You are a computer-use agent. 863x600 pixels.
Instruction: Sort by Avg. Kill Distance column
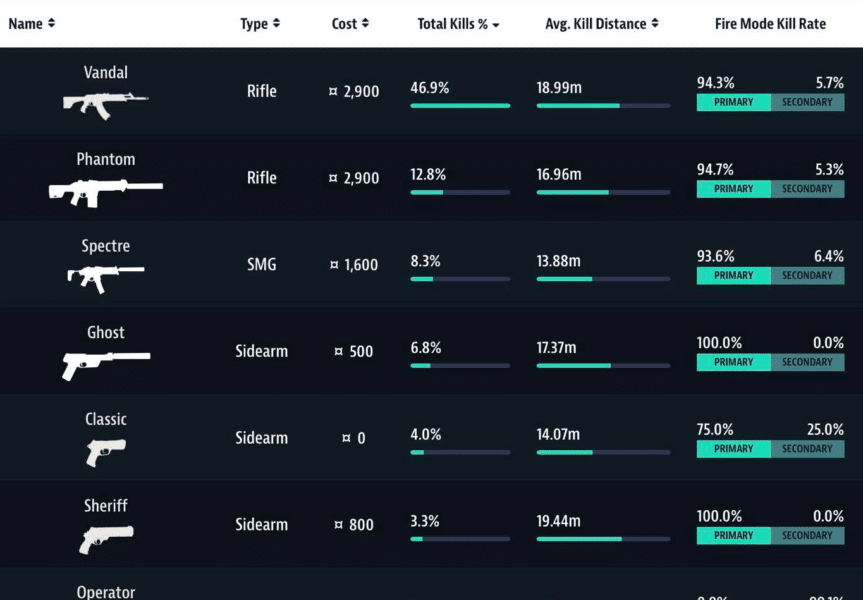point(602,24)
